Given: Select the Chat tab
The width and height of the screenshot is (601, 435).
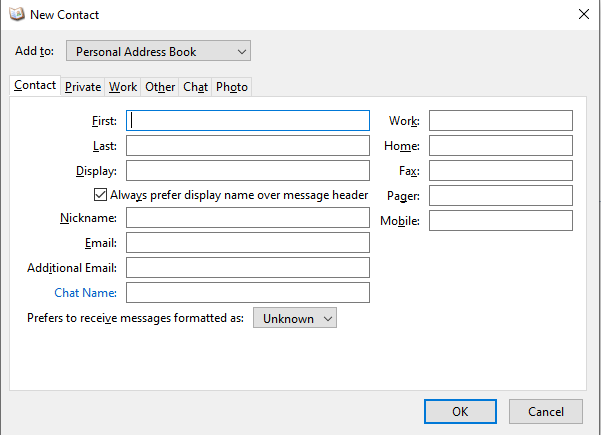Looking at the screenshot, I should coord(195,87).
